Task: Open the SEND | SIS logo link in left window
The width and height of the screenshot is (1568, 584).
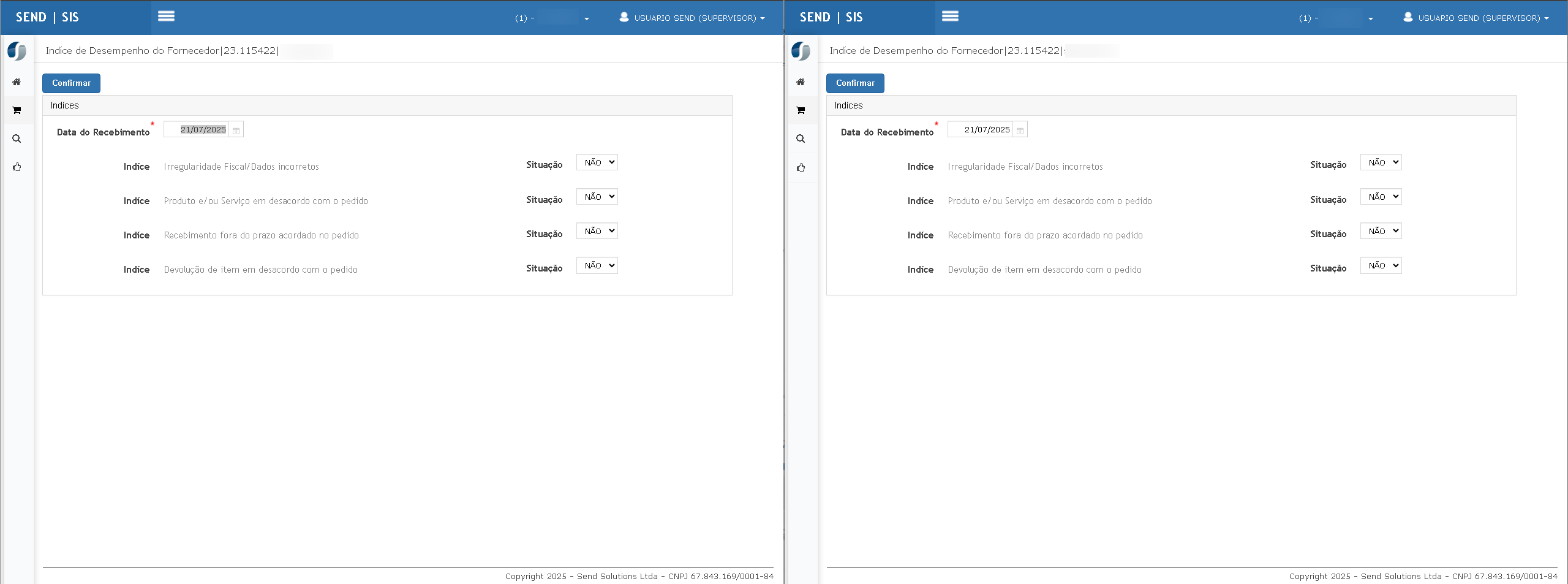Action: pyautogui.click(x=48, y=17)
